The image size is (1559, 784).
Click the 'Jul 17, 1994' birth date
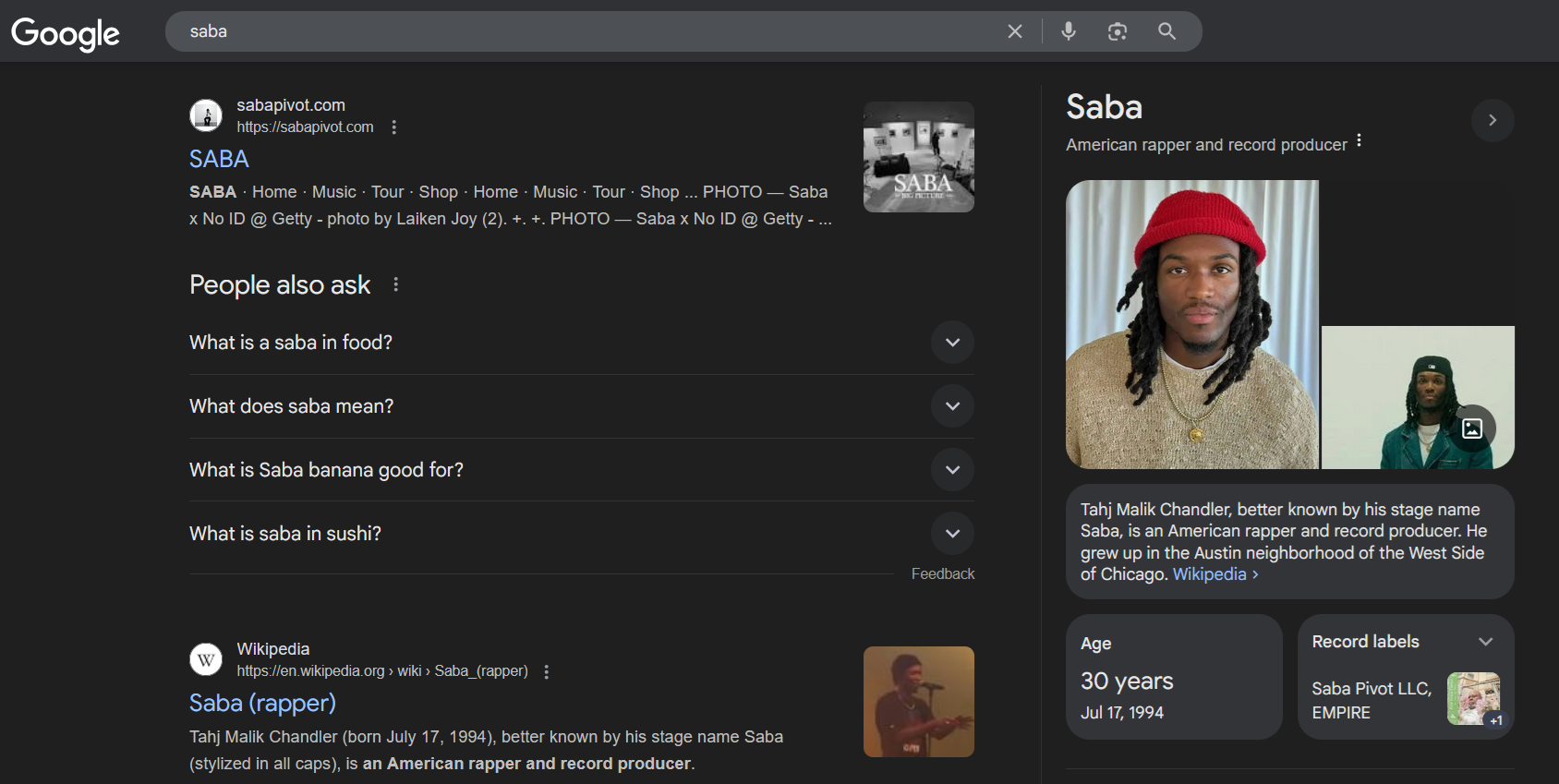[1122, 713]
